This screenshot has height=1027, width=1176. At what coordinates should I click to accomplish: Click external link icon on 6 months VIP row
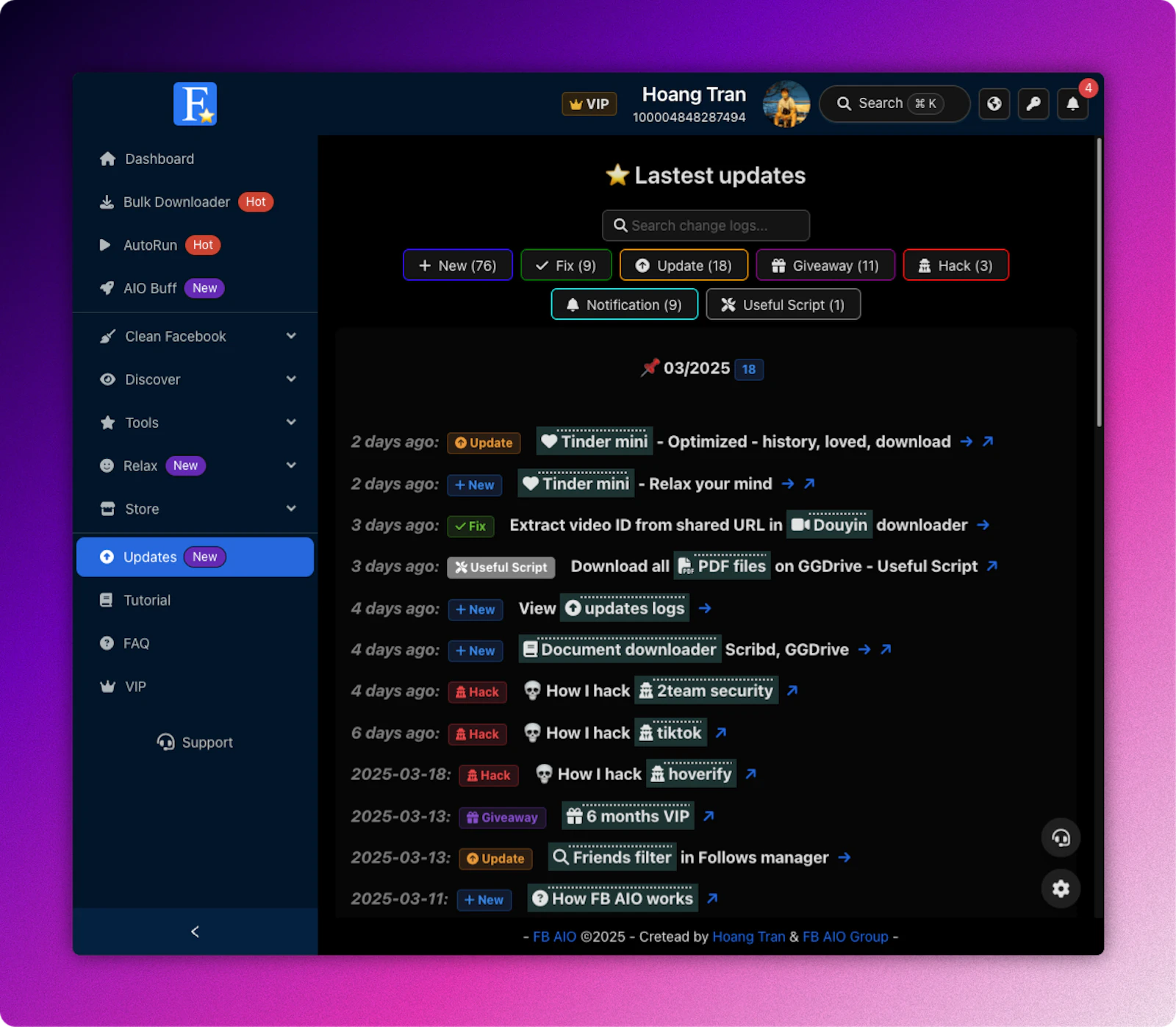[x=709, y=816]
